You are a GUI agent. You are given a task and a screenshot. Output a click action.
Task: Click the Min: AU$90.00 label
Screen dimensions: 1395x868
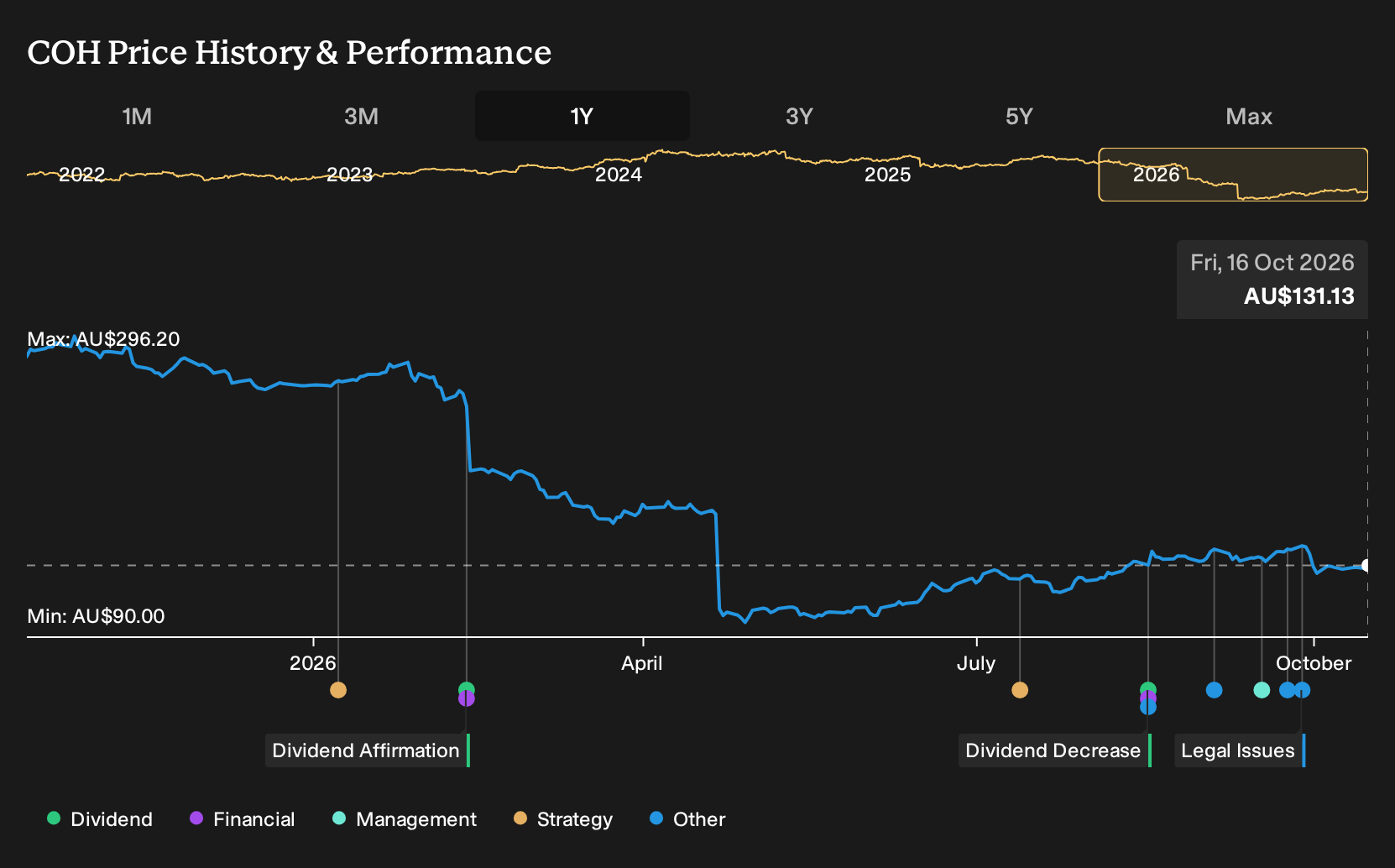[96, 616]
